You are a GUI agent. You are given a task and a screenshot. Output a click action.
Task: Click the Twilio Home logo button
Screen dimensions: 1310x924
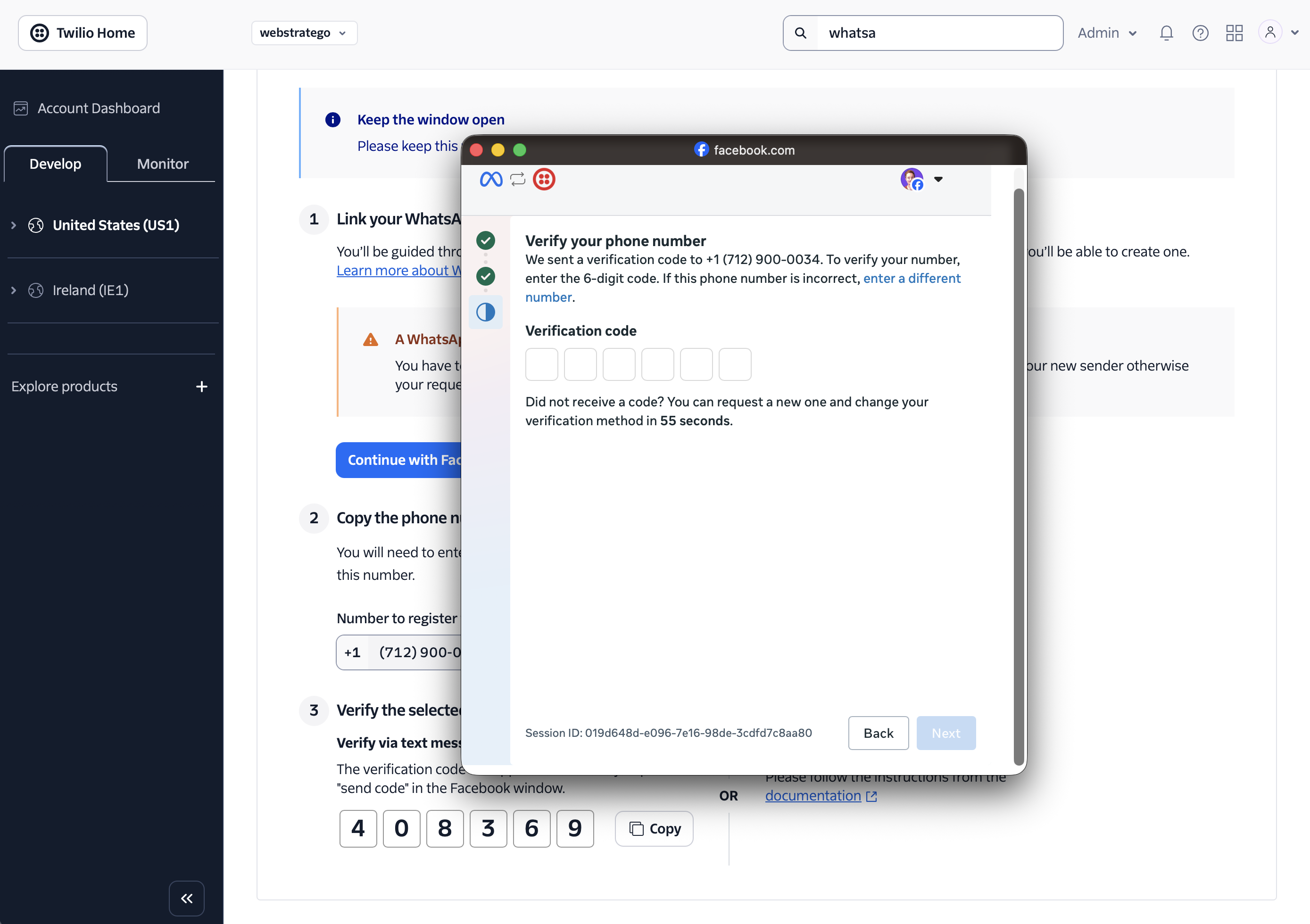tap(83, 33)
